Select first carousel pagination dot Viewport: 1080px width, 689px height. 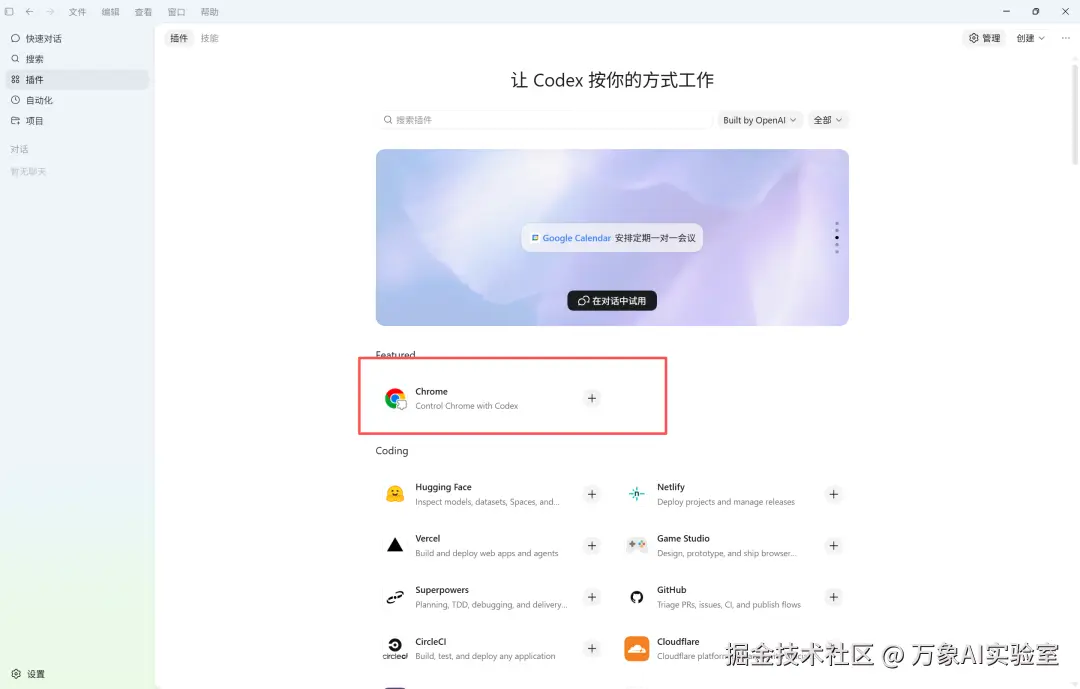pos(837,223)
